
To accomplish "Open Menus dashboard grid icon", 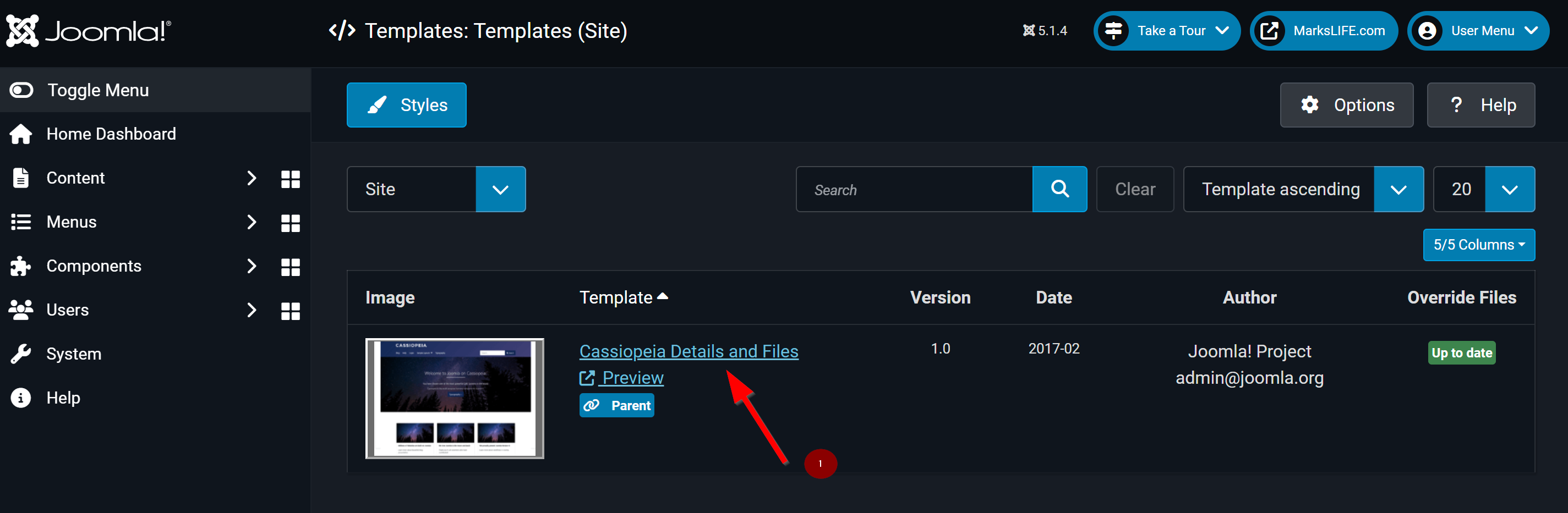I will (x=291, y=223).
